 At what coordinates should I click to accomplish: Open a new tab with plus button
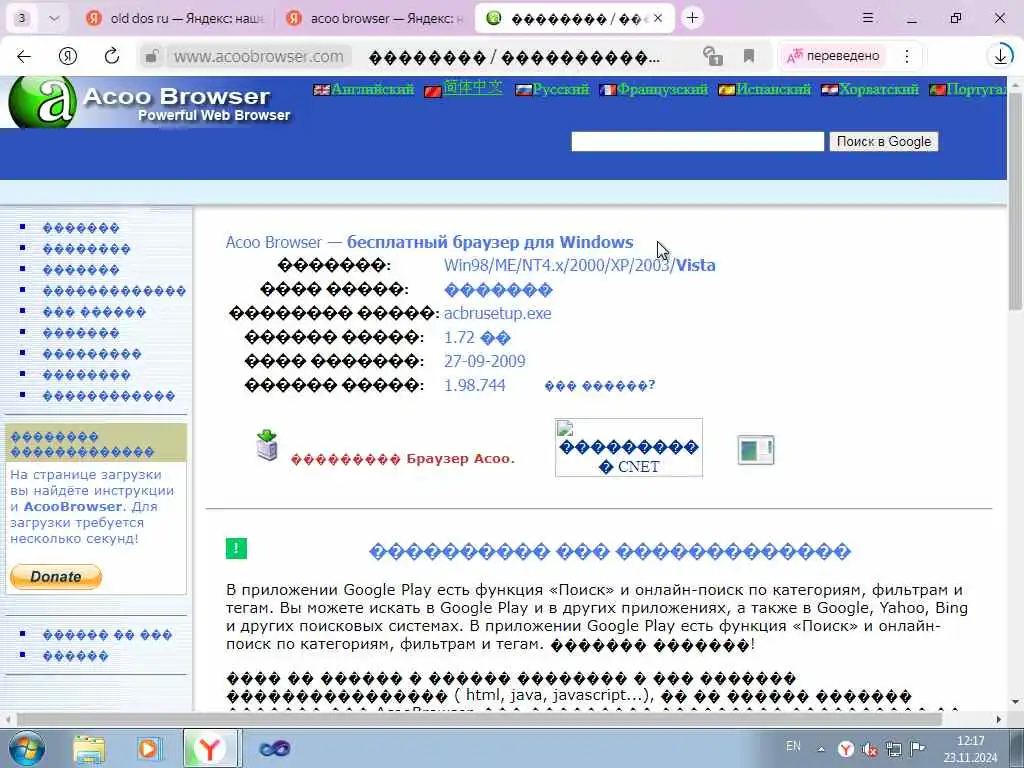pyautogui.click(x=692, y=18)
